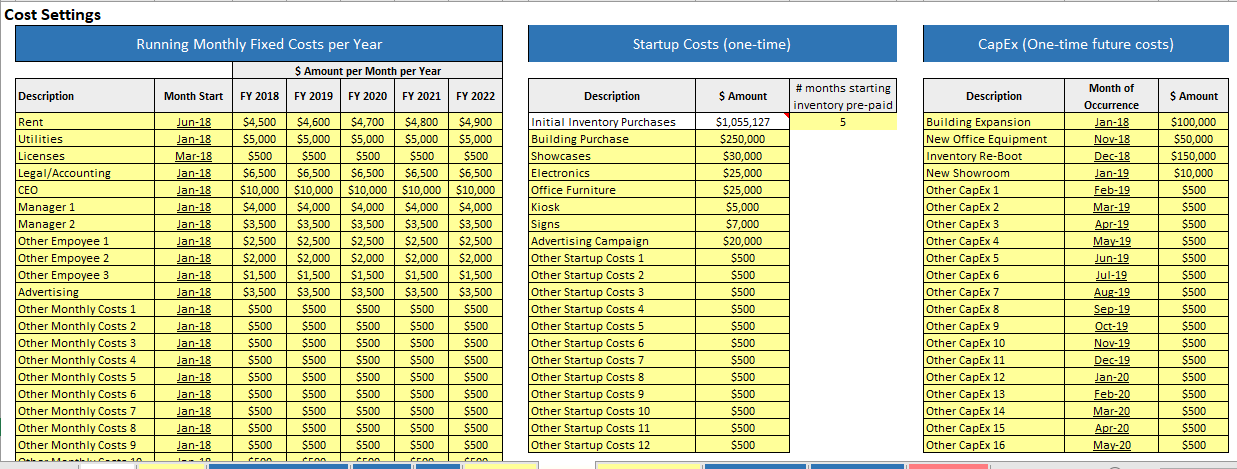
Task: Select the pre-paid months value 5
Action: coord(842,122)
